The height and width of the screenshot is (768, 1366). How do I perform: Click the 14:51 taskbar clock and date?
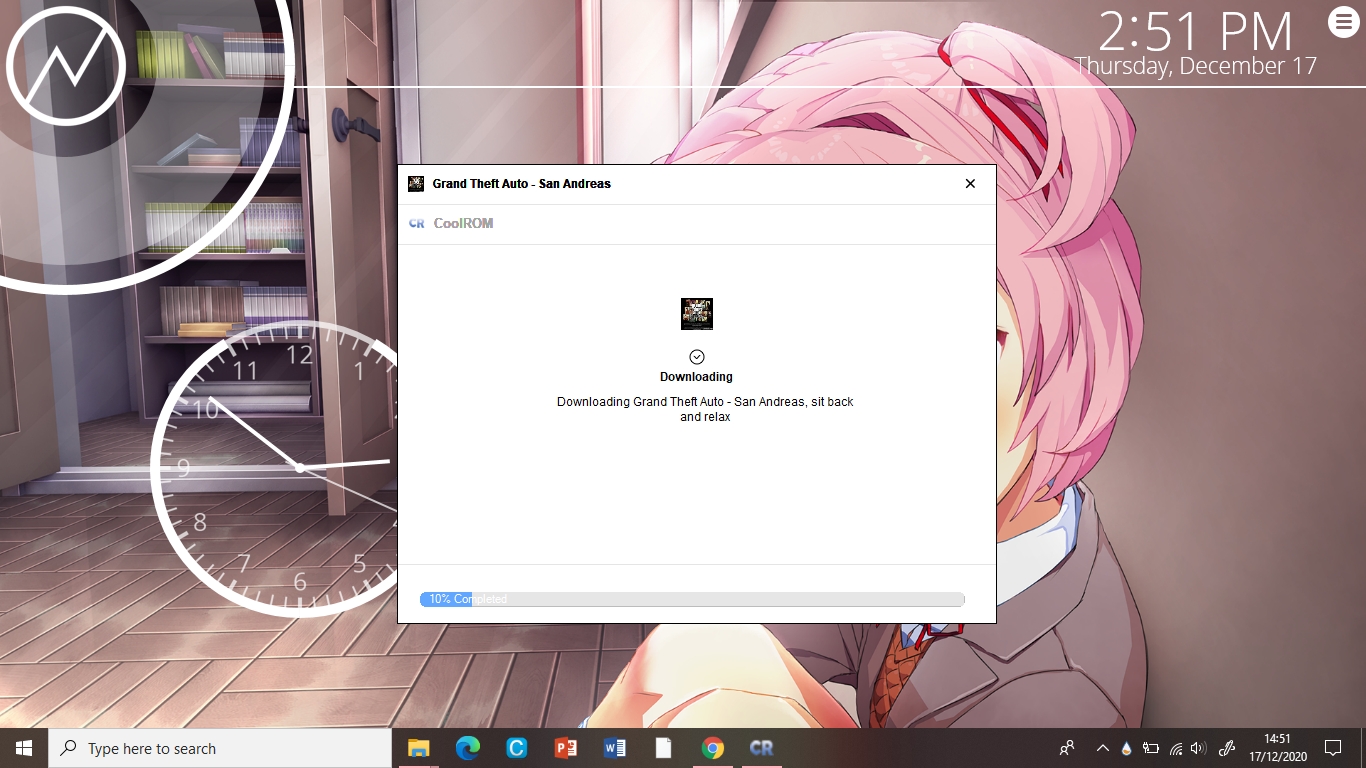(1277, 748)
